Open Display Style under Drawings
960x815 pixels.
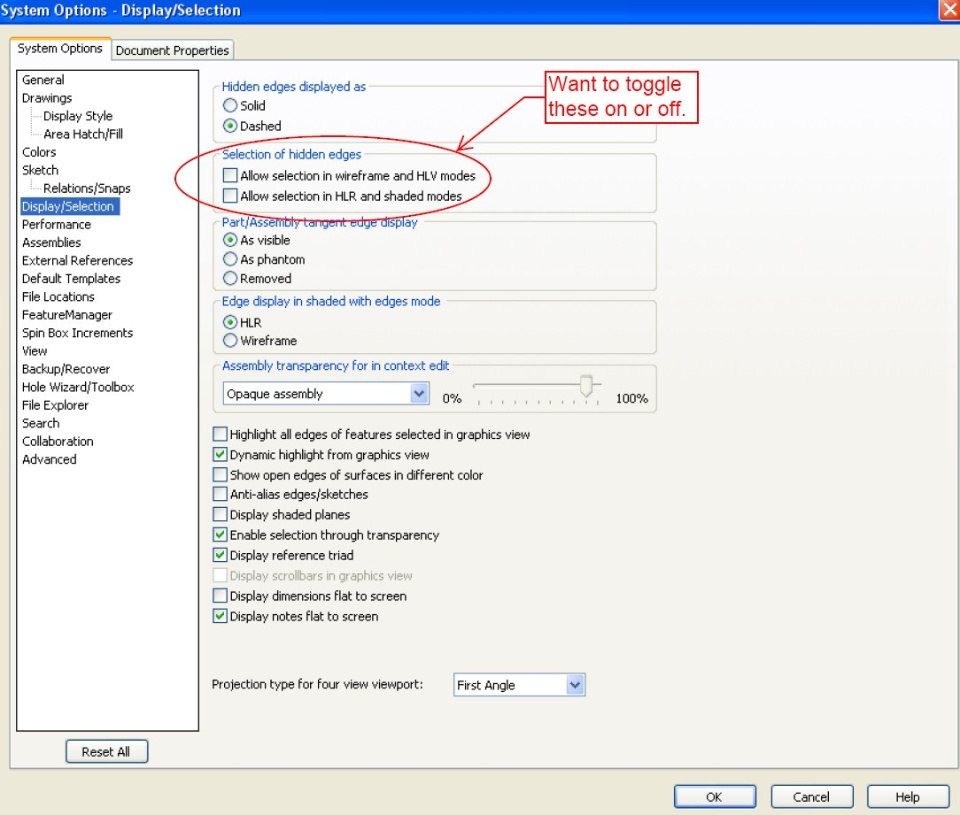pos(78,116)
